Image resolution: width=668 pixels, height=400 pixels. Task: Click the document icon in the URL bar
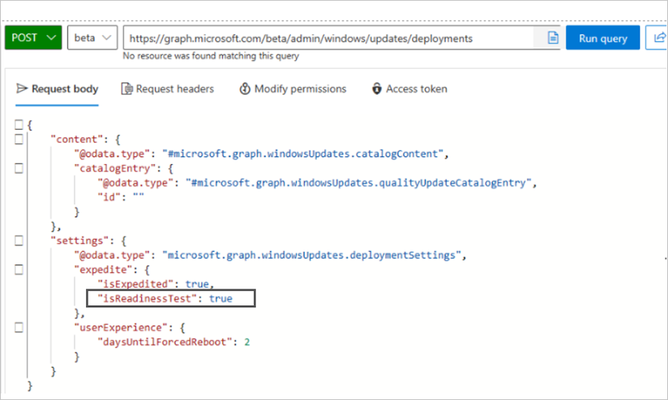553,38
